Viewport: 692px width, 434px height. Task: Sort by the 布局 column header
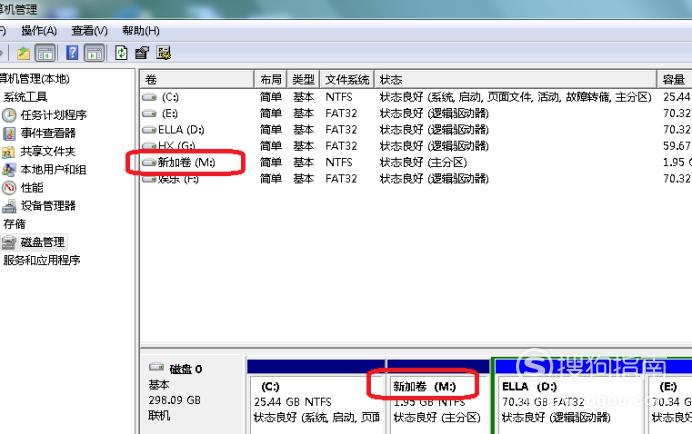pyautogui.click(x=271, y=79)
